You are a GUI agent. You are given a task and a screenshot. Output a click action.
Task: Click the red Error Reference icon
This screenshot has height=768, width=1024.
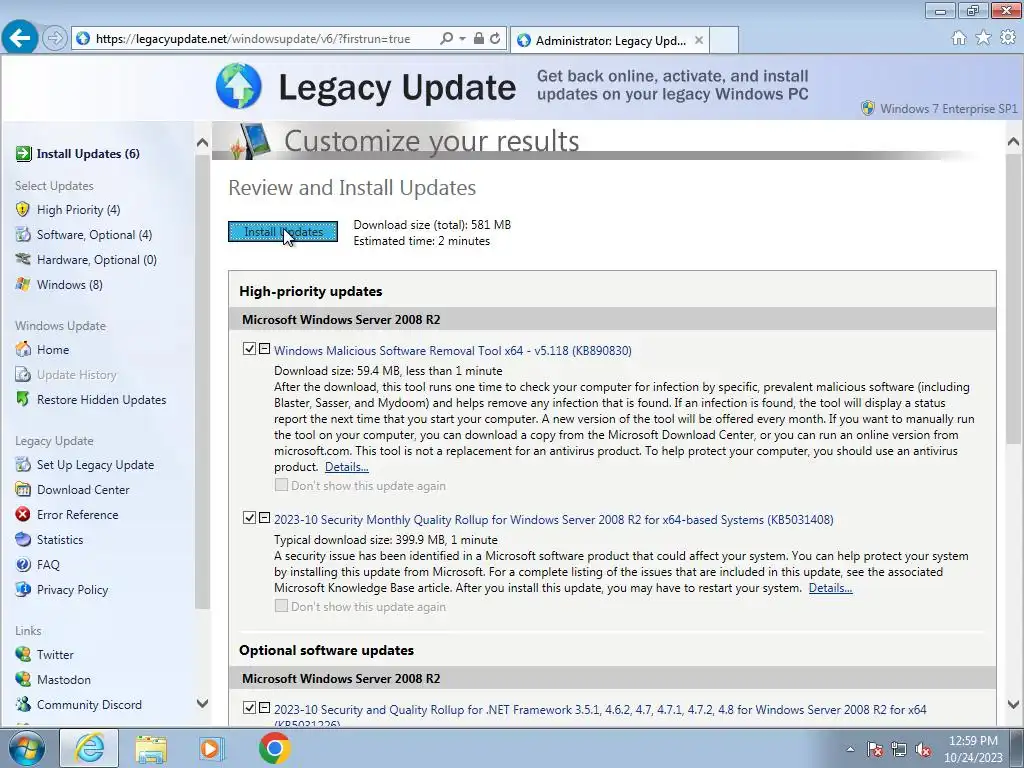click(23, 514)
